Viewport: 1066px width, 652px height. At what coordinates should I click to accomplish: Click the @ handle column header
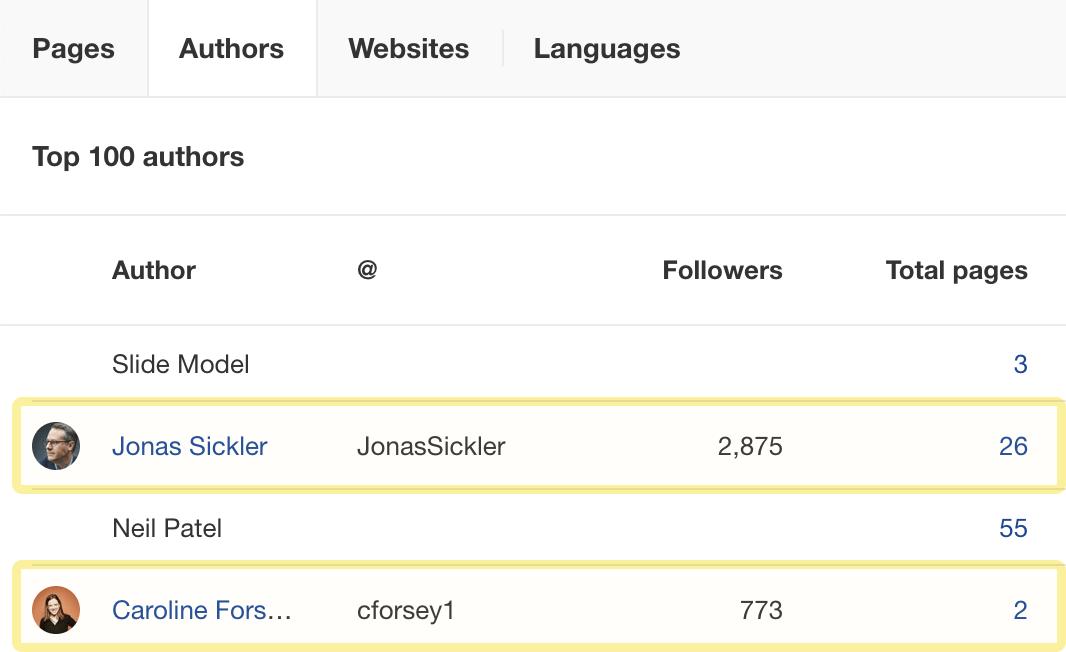pos(367,270)
